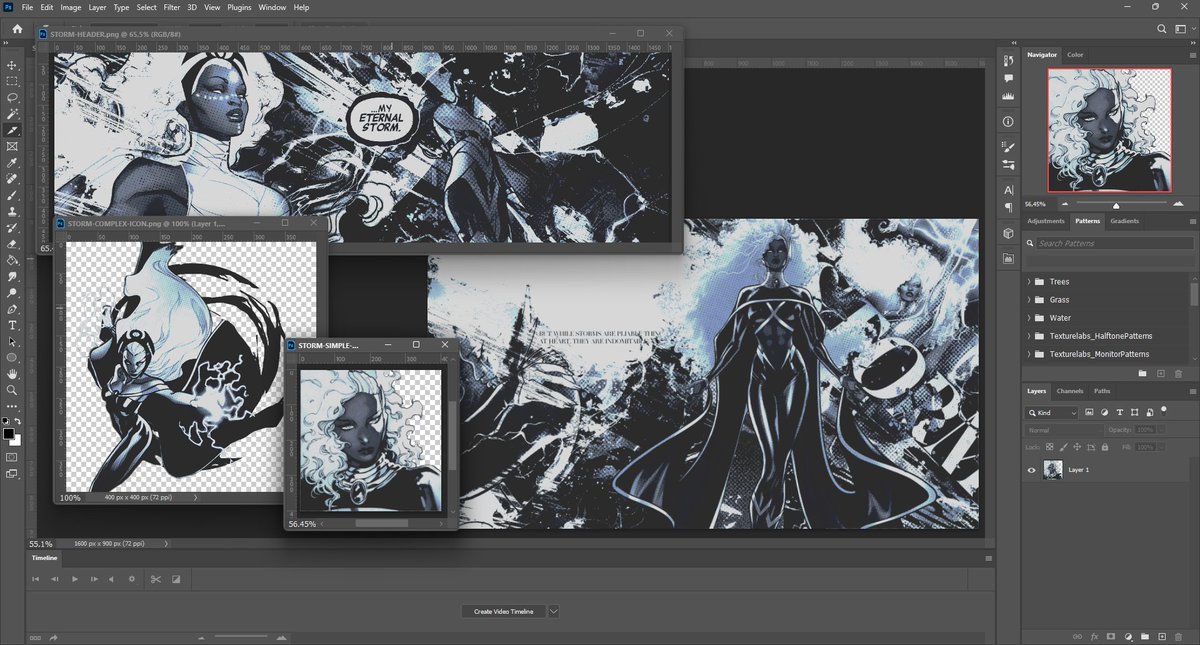This screenshot has height=645, width=1200.
Task: Expand the Trees pattern folder
Action: [x=1029, y=282]
